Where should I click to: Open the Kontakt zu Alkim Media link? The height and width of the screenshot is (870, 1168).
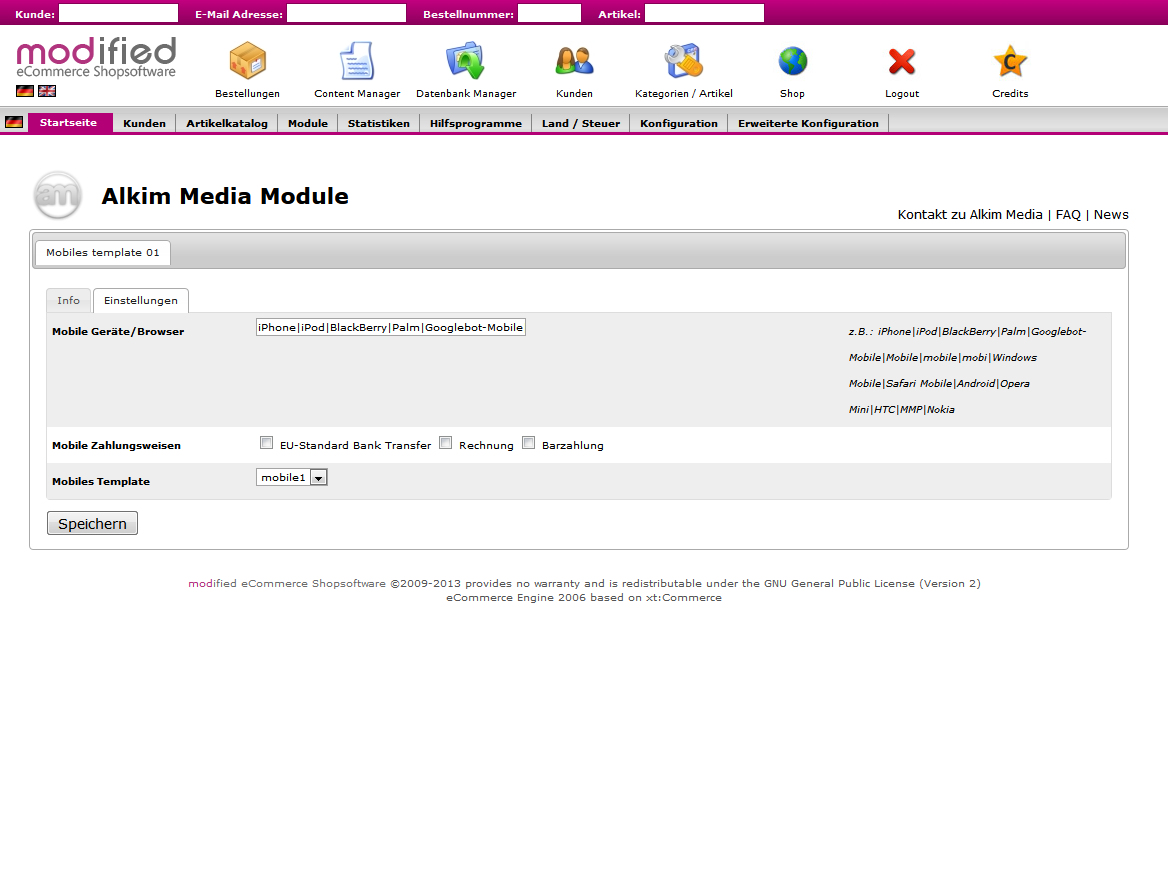coord(970,215)
